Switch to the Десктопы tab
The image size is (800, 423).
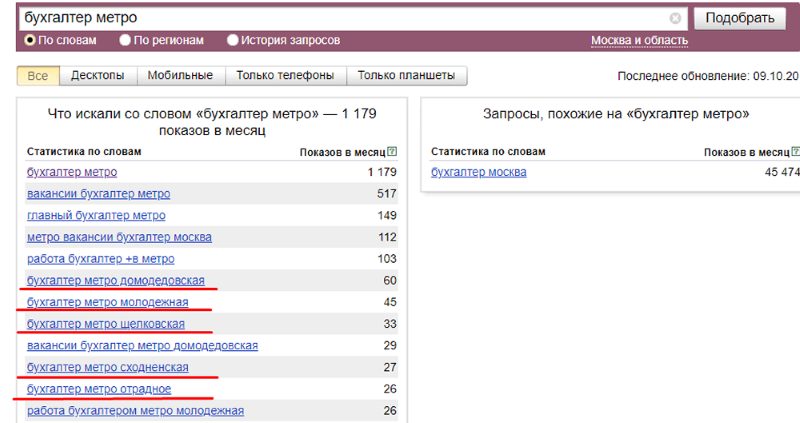pos(97,76)
